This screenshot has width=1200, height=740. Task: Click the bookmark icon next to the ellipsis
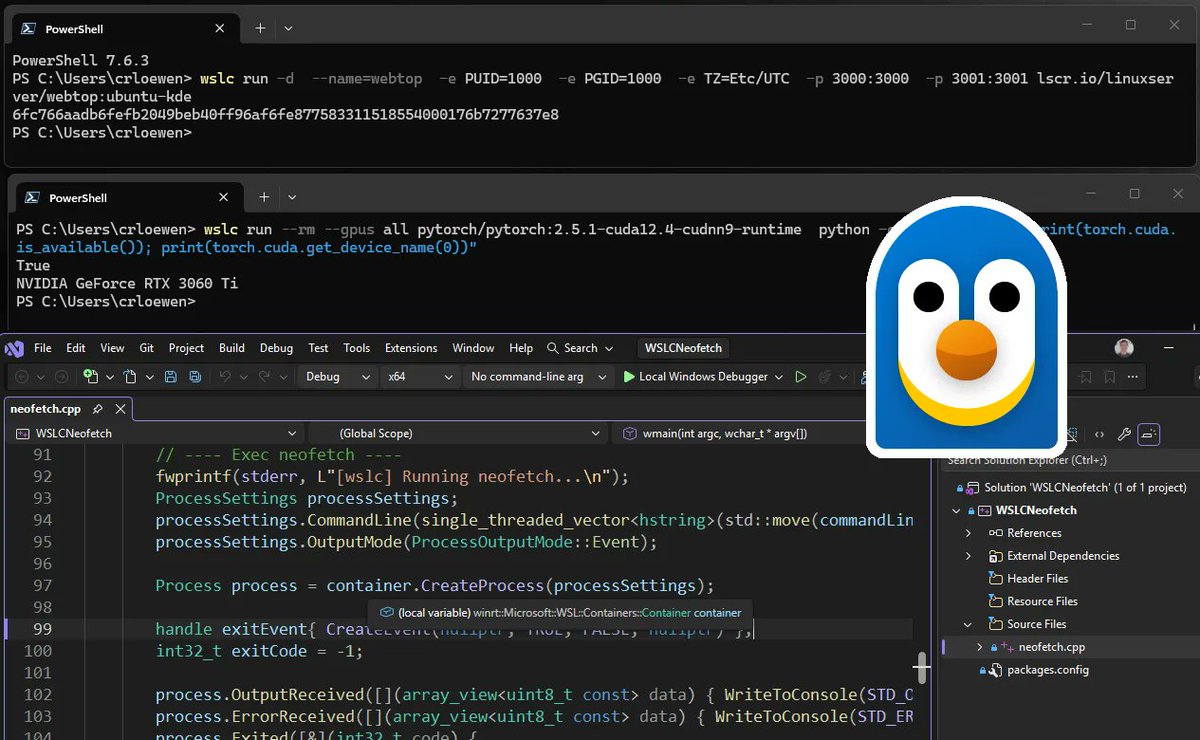[x=1108, y=377]
